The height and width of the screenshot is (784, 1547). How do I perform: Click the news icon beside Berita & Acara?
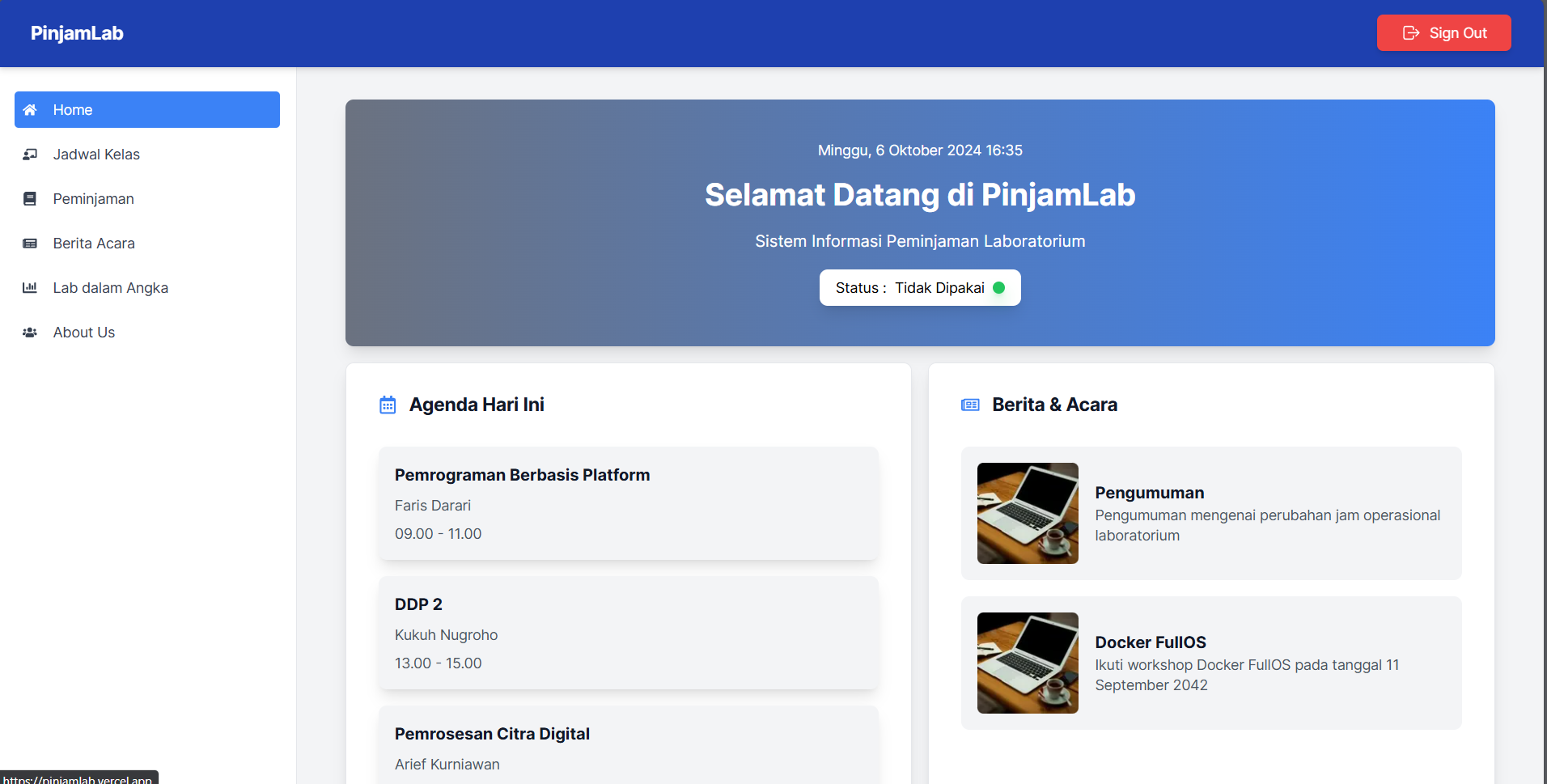pyautogui.click(x=970, y=405)
